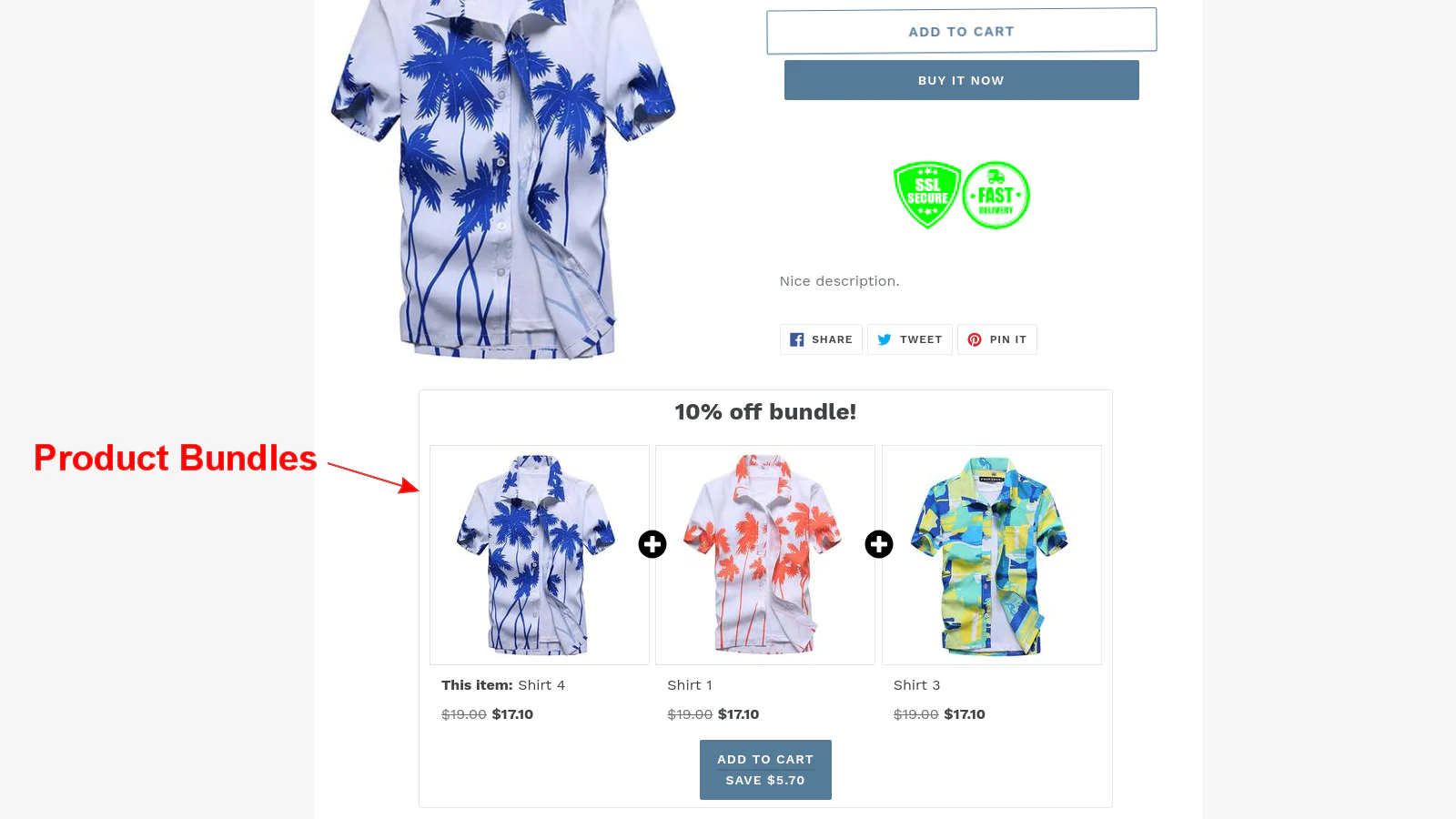Open the Shirt 1 product link
This screenshot has height=819, width=1456.
tap(690, 685)
